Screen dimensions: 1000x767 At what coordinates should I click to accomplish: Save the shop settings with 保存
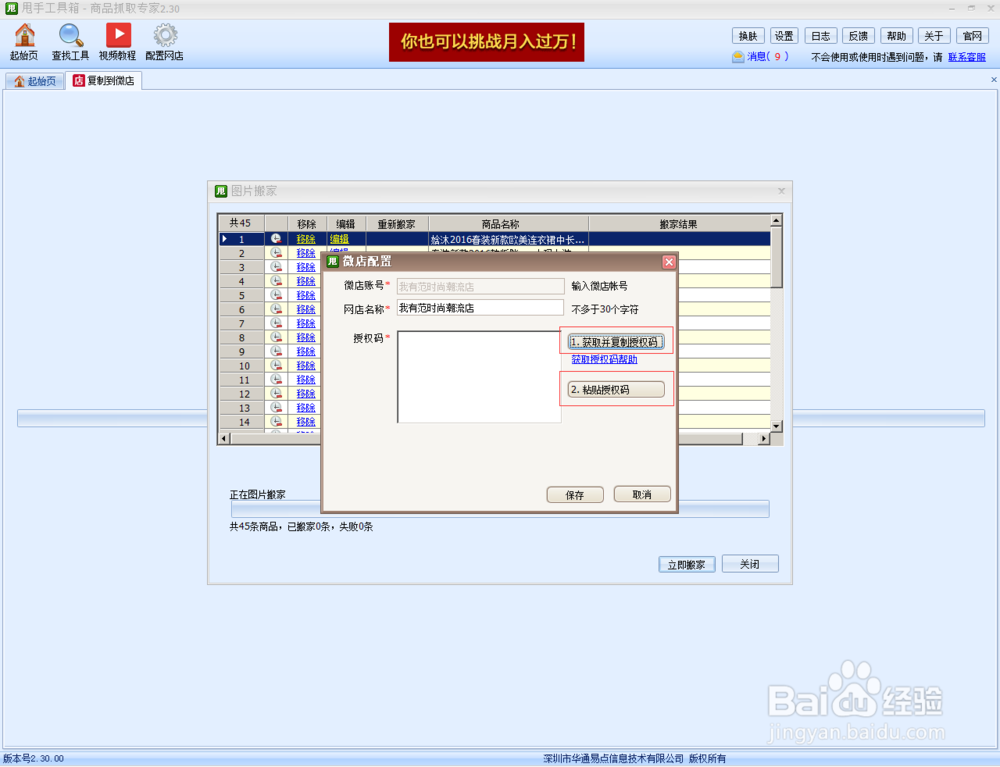574,494
